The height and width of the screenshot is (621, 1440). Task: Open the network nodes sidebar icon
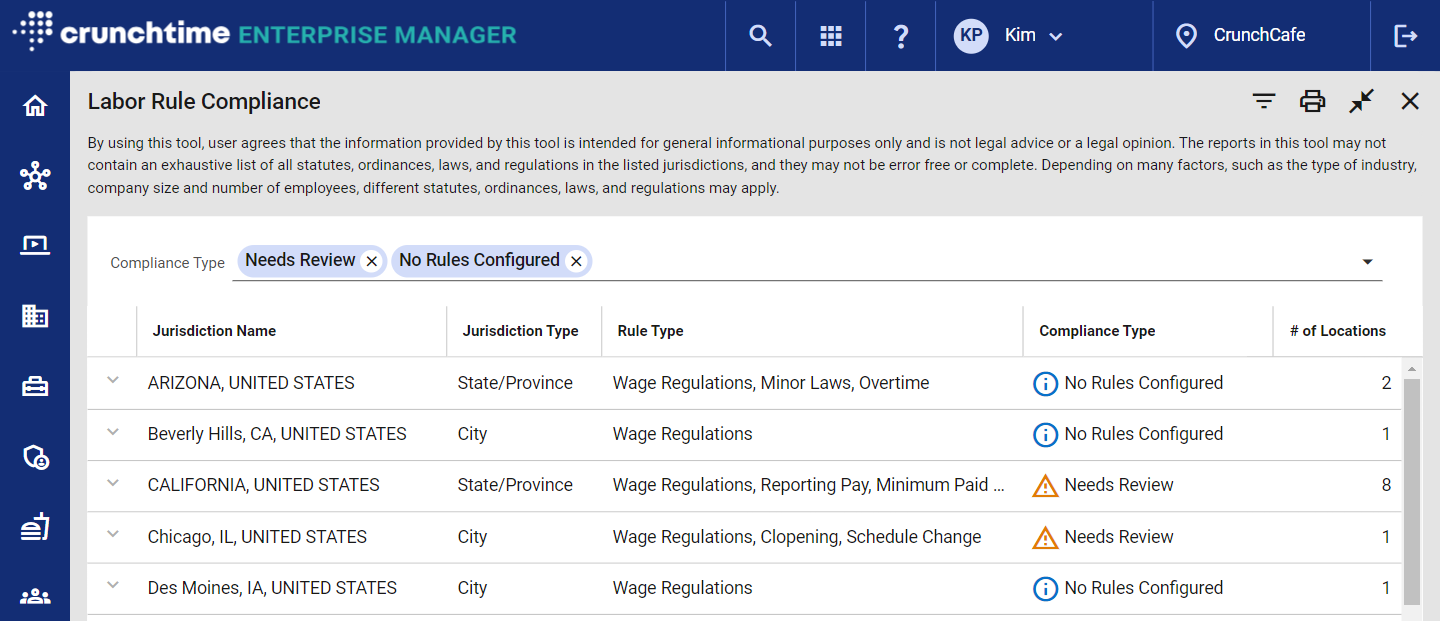tap(35, 178)
